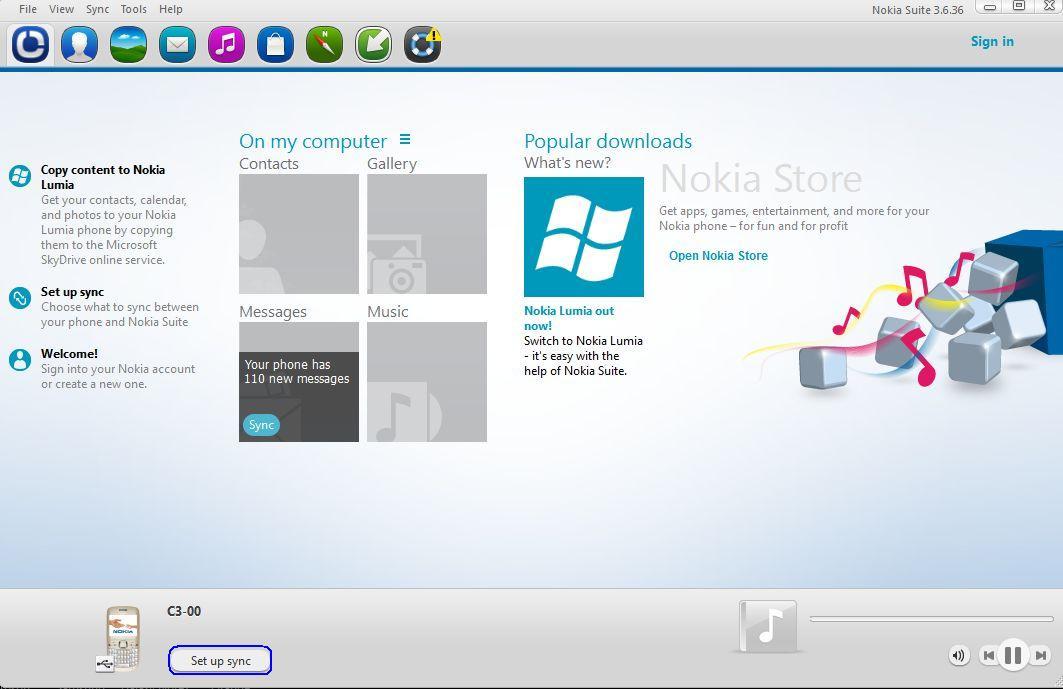The width and height of the screenshot is (1063, 689).
Task: Open the Tools menu
Action: point(134,9)
